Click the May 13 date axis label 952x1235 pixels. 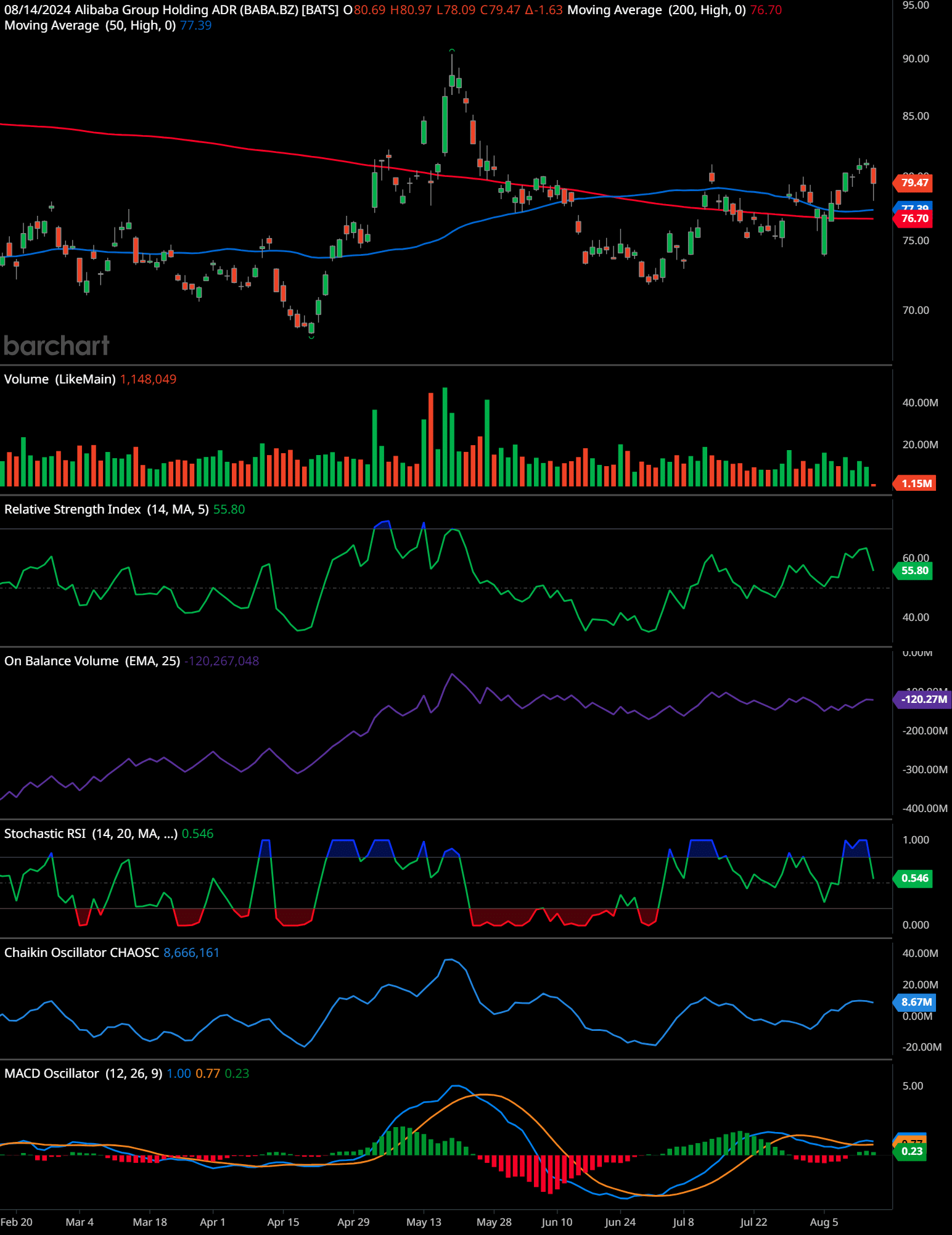coord(424,1222)
